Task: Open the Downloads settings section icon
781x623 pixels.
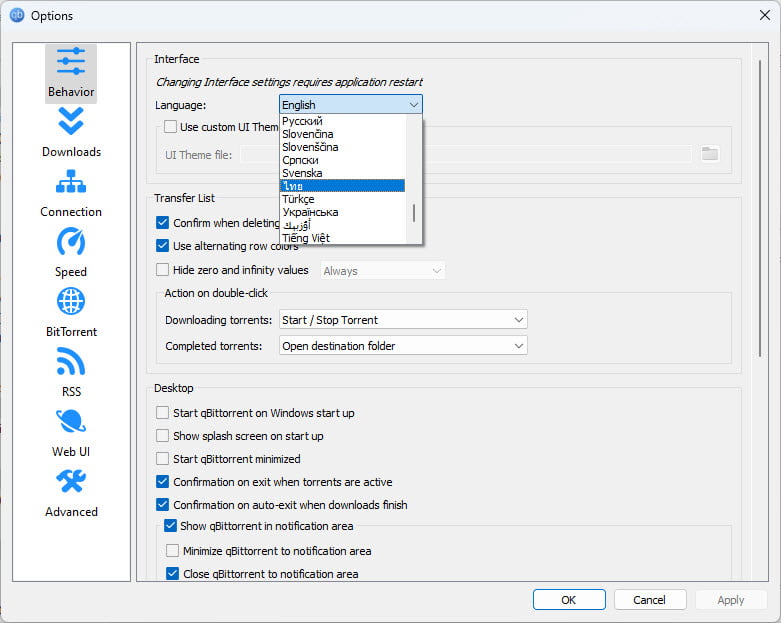Action: (x=71, y=121)
